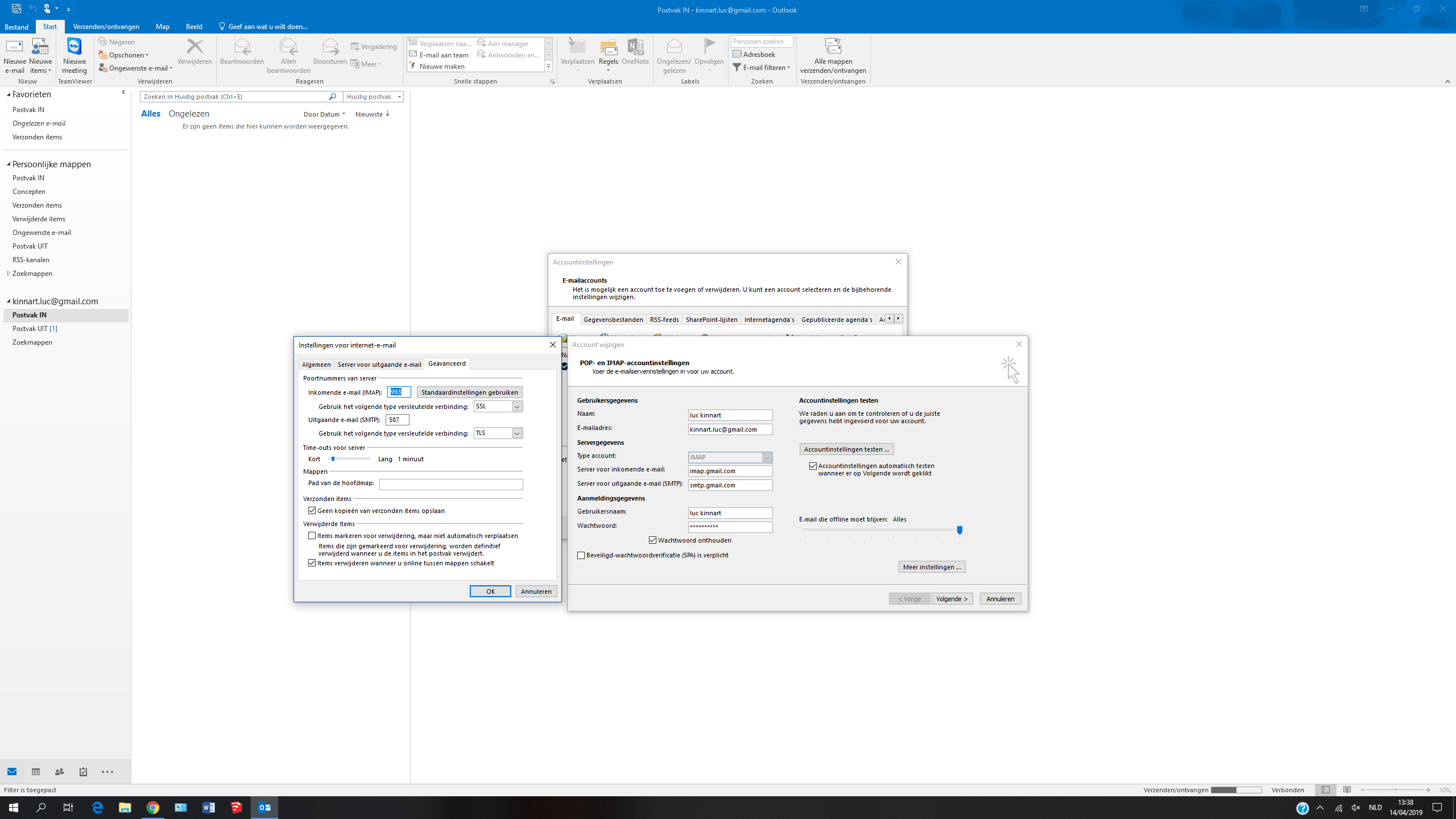Switch to People view in navigation bar
The height and width of the screenshot is (819, 1456).
pos(59,772)
